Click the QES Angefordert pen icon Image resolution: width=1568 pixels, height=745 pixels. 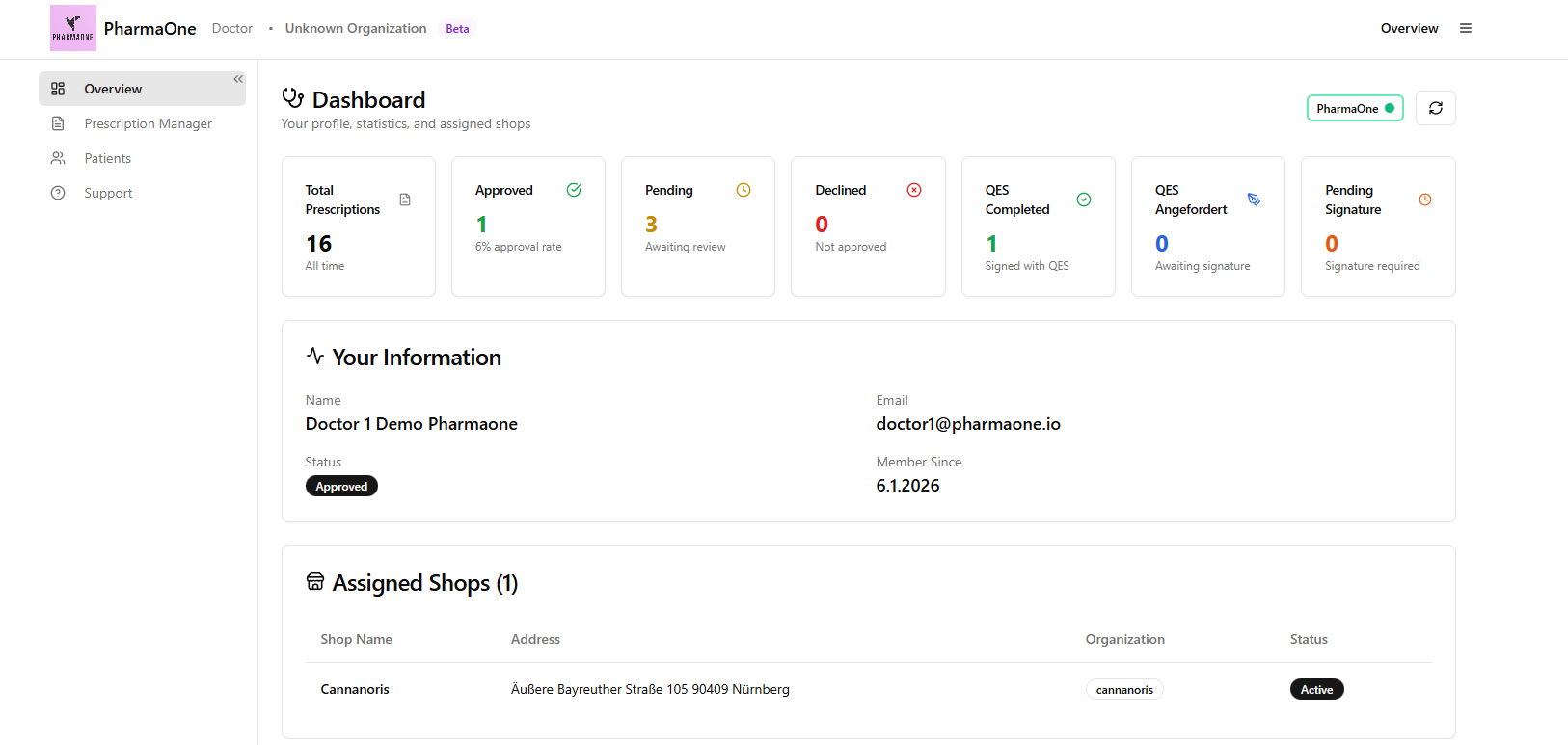(x=1254, y=200)
